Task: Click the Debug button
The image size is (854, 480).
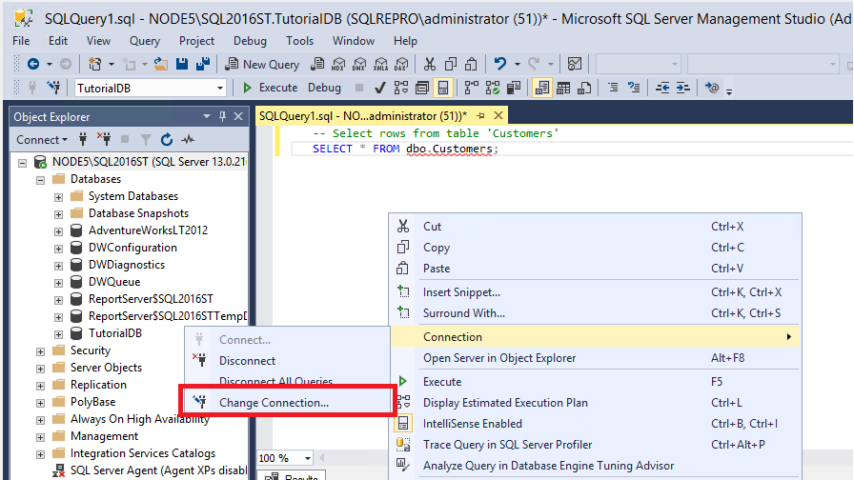Action: [324, 88]
